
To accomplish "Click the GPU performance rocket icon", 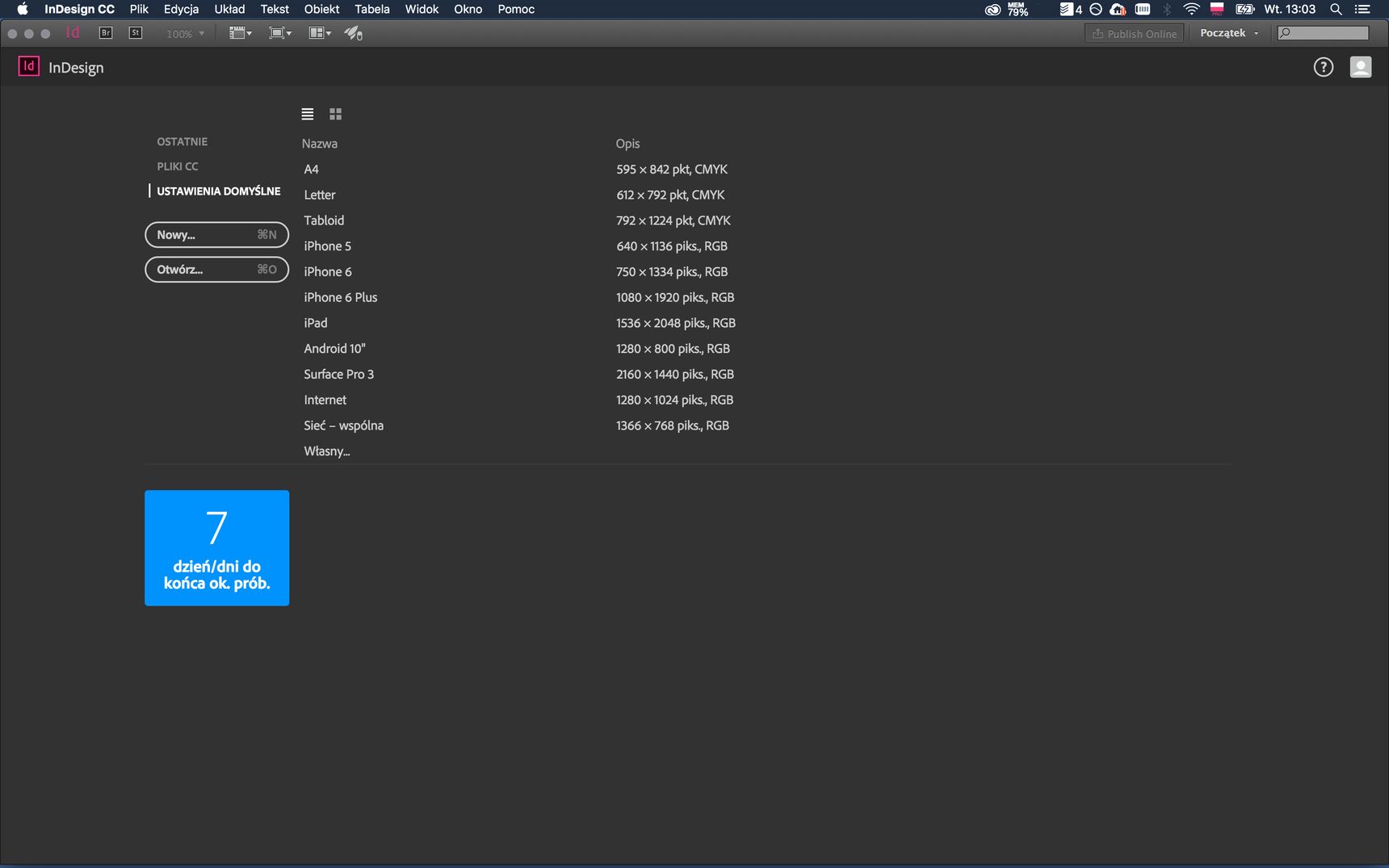I will click(x=354, y=33).
